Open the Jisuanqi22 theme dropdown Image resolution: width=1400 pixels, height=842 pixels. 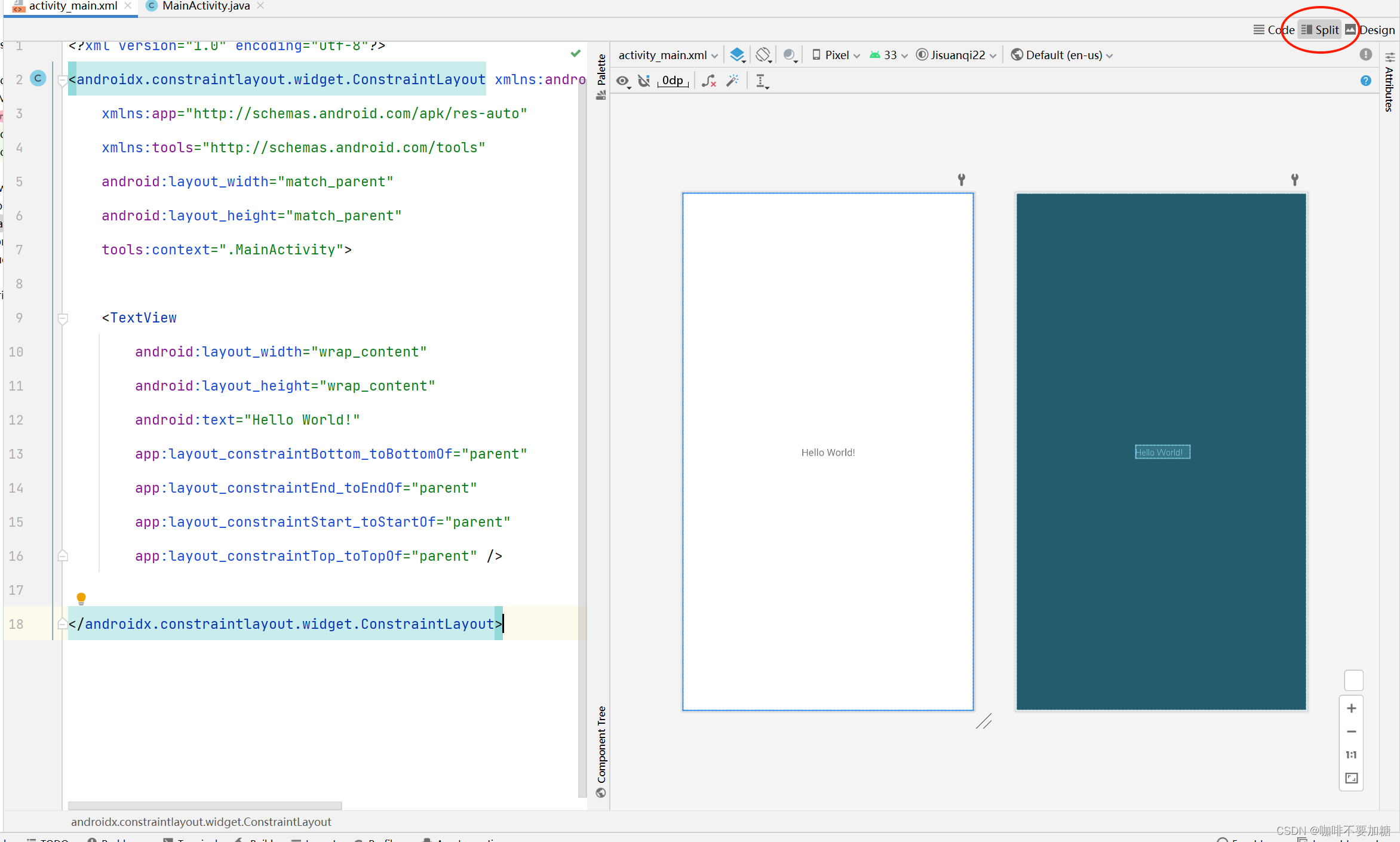tap(956, 55)
